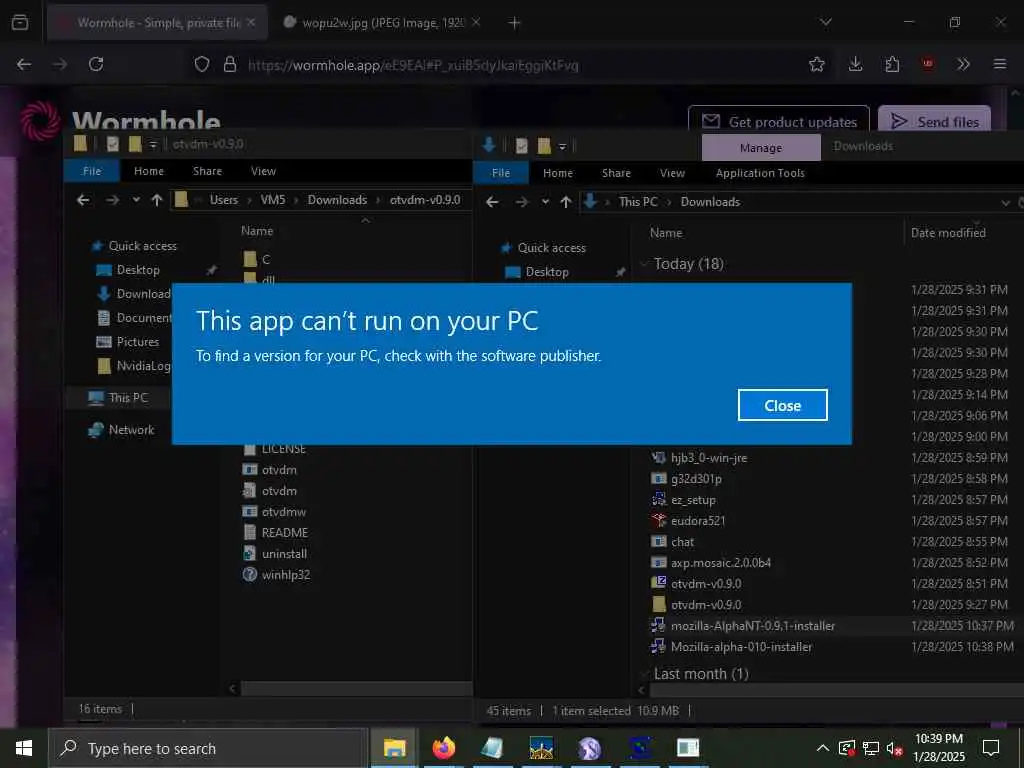
Task: Open the Windows Start menu
Action: 24,748
